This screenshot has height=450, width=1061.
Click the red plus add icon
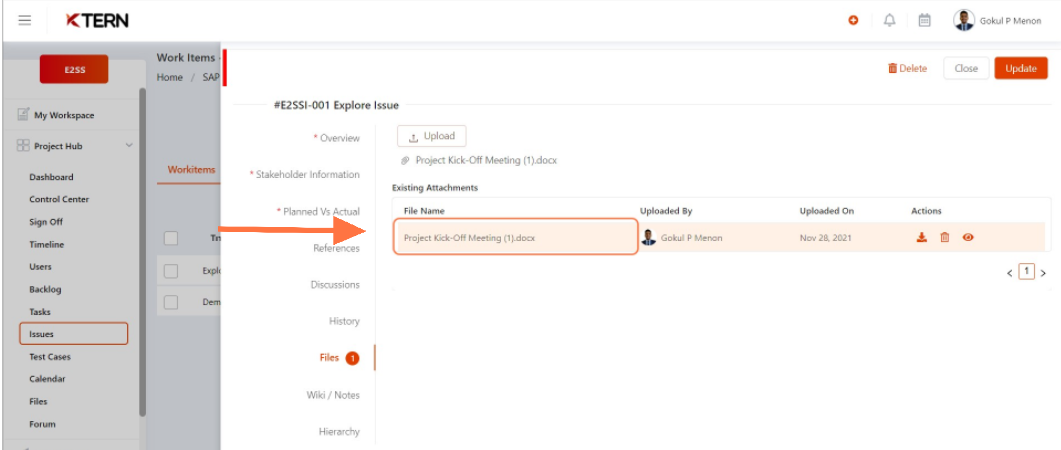coord(853,21)
